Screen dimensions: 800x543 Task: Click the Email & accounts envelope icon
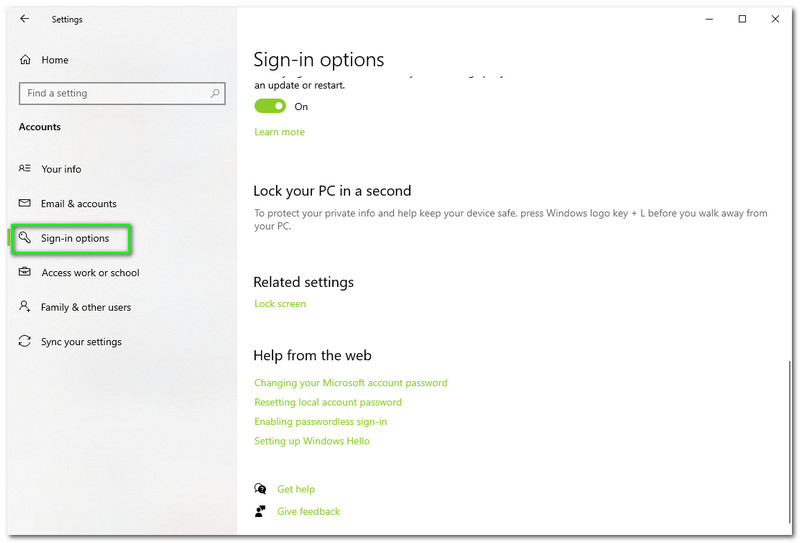(25, 204)
